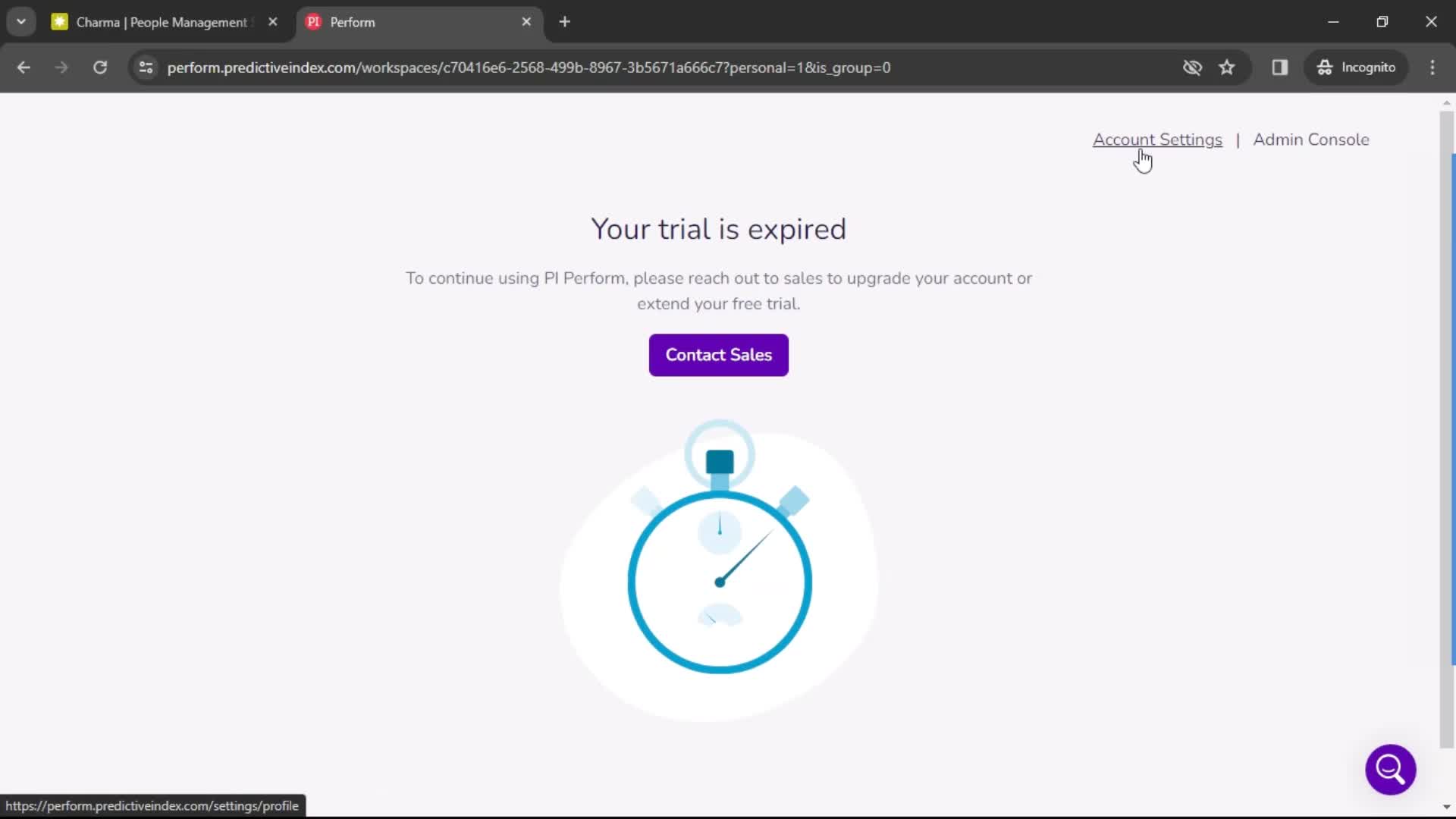The height and width of the screenshot is (819, 1456).
Task: Switch to the Charma People Management tab
Action: [x=162, y=22]
